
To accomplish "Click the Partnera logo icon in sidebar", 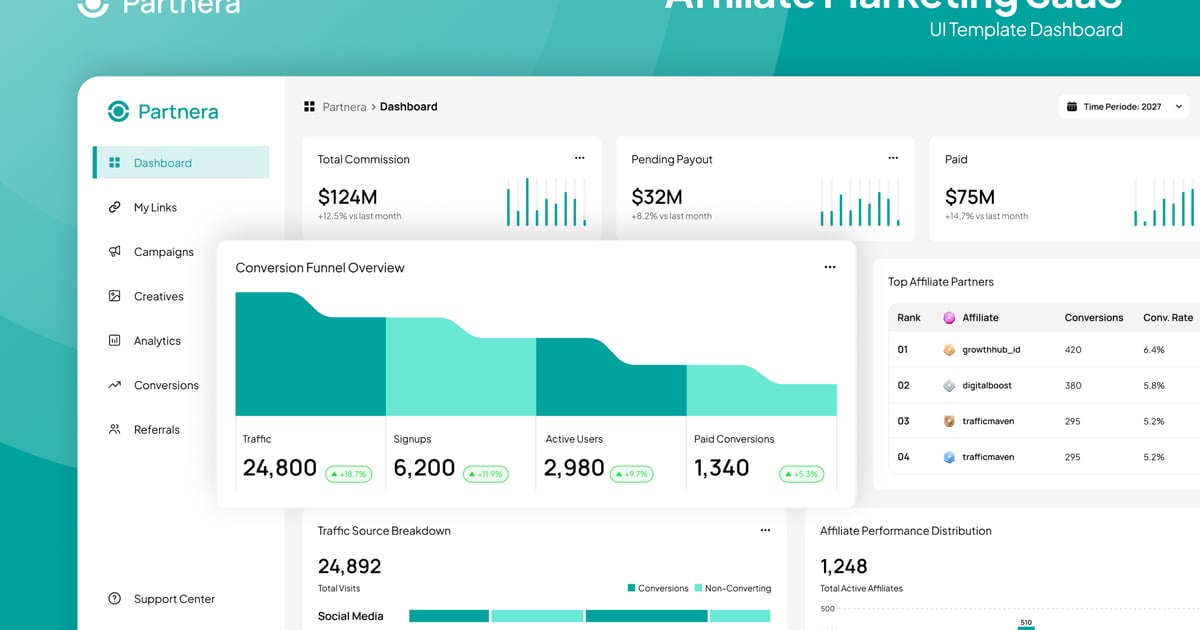I will 119,111.
